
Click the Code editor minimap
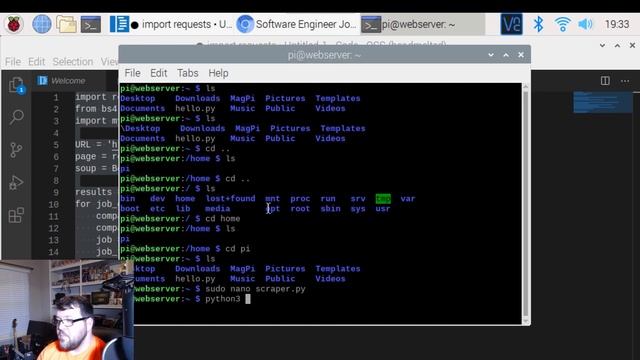[602, 102]
